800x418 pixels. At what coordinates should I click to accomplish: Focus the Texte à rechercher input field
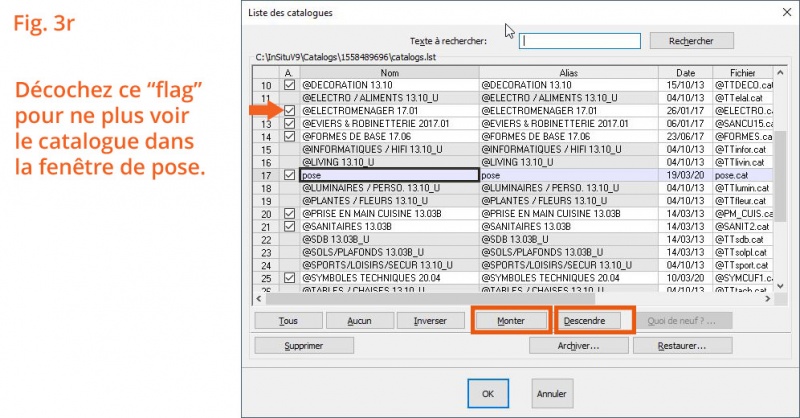581,41
